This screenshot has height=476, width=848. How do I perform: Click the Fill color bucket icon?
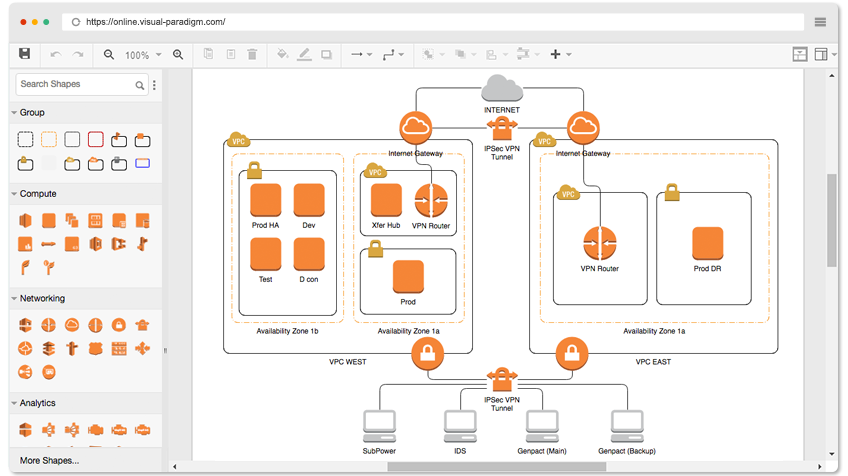[x=282, y=54]
